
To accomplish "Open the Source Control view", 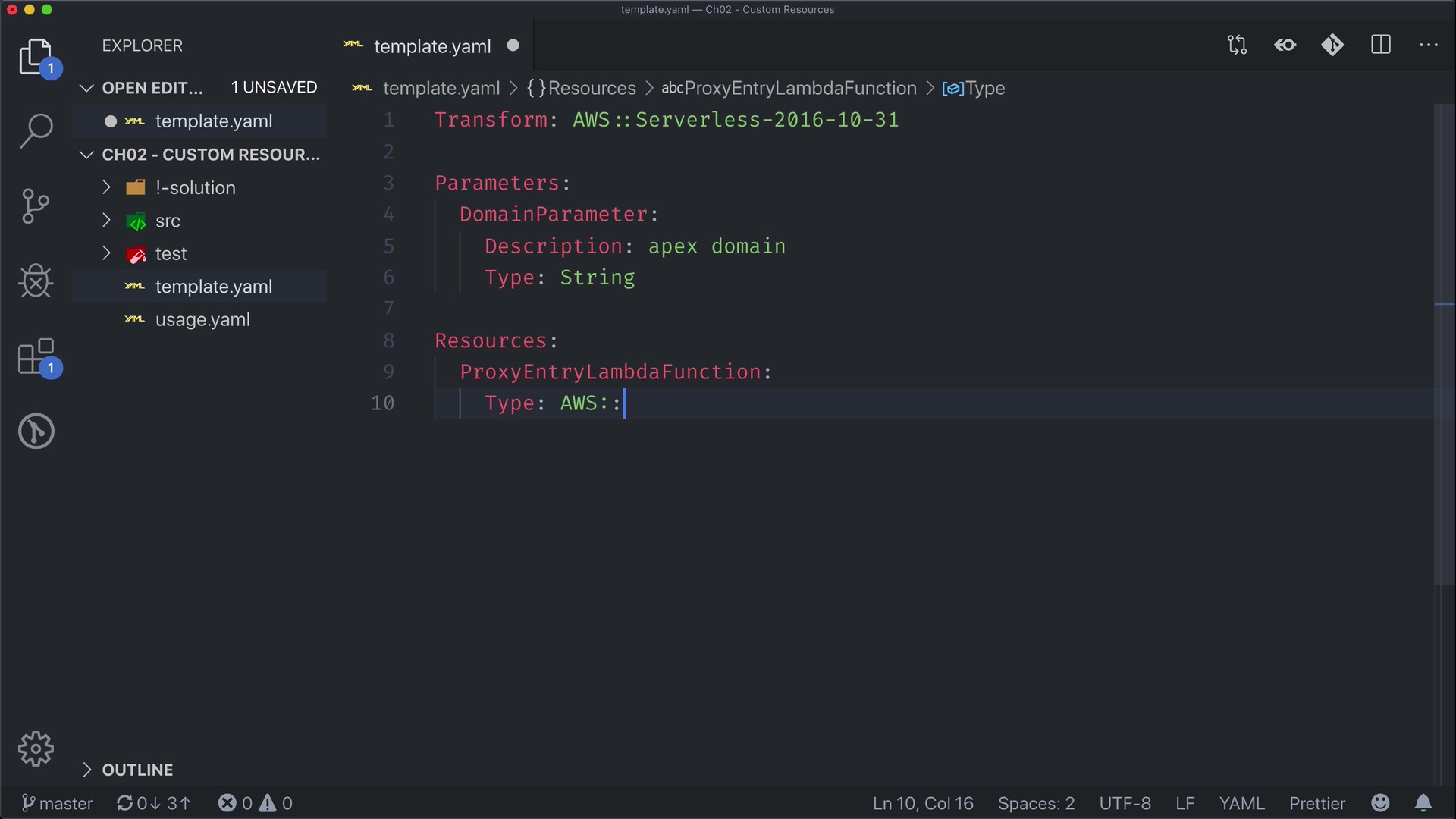I will [x=36, y=206].
